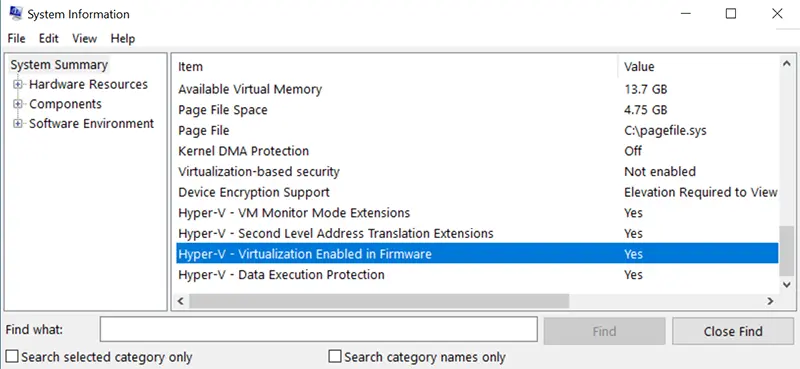
Task: Expand the Software Environment node
Action: [18, 124]
